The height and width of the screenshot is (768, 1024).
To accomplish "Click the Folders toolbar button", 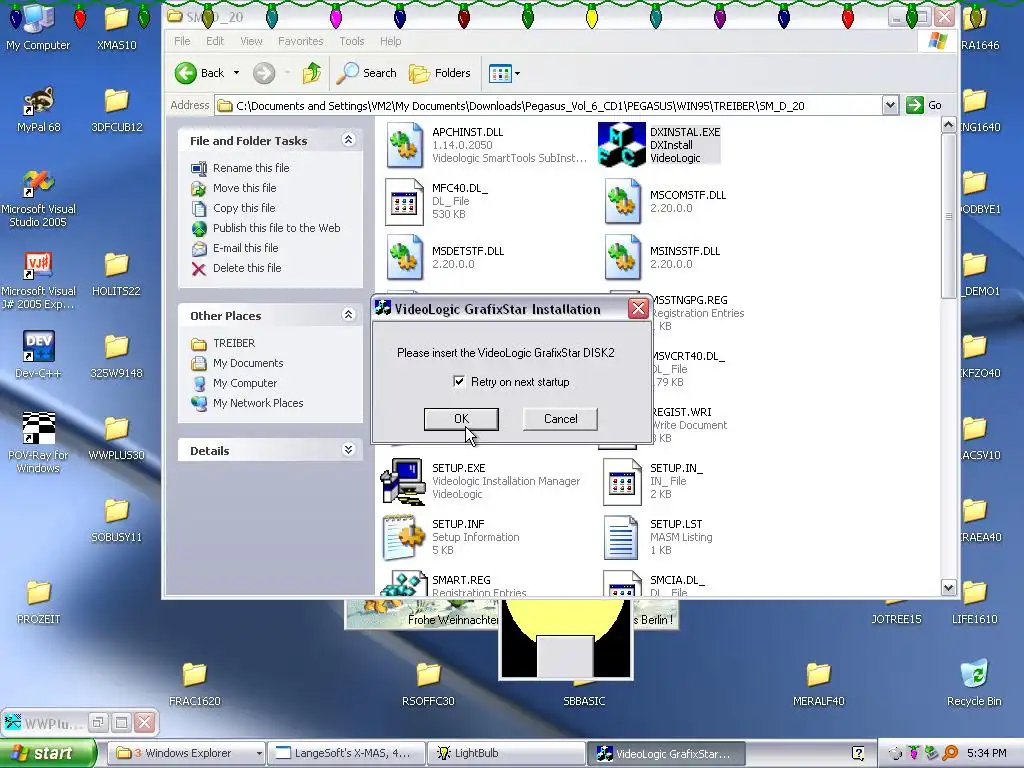I will [x=440, y=73].
